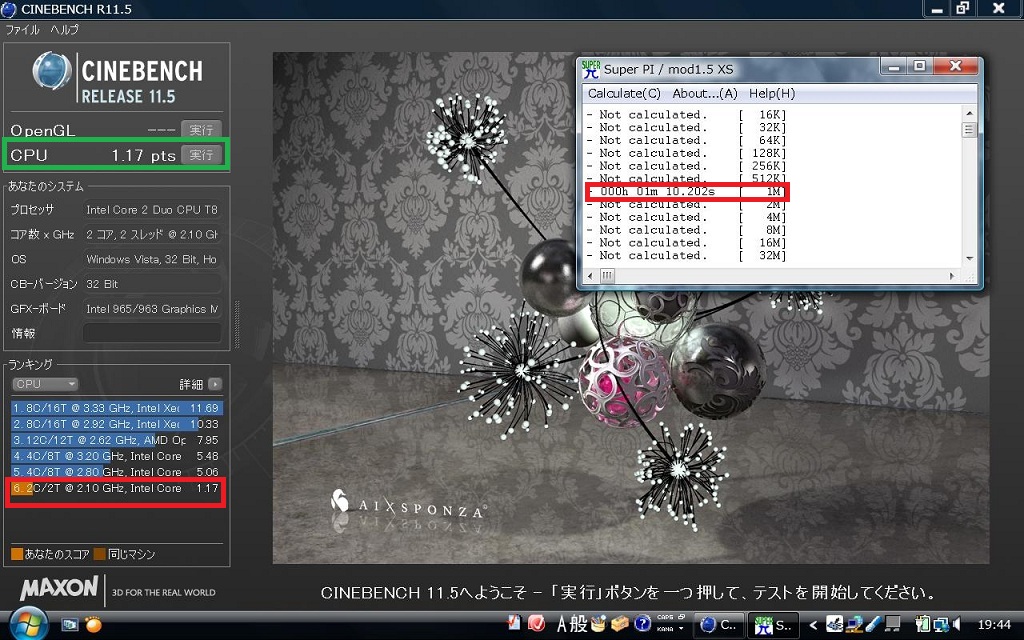Click the switch windows quick launch icon

coord(69,624)
